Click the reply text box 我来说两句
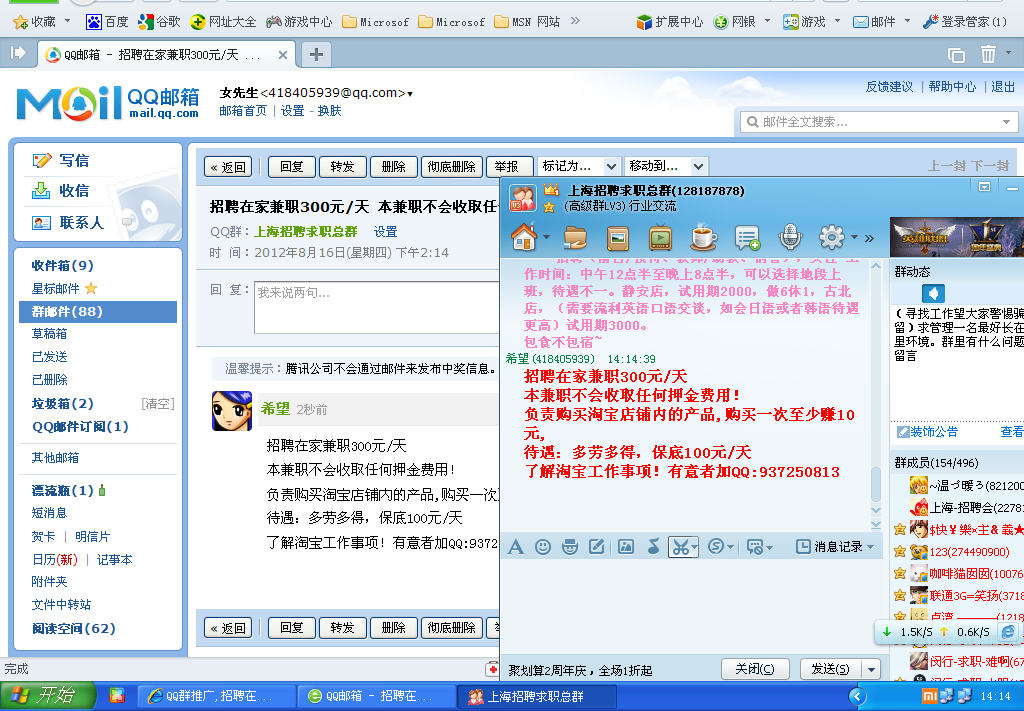 tap(377, 307)
